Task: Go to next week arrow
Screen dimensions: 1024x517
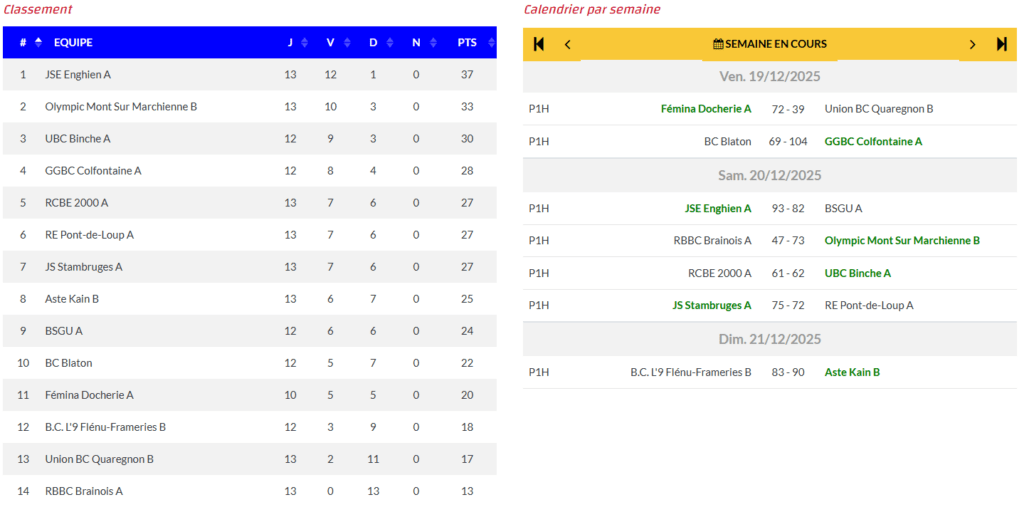Action: (x=972, y=44)
